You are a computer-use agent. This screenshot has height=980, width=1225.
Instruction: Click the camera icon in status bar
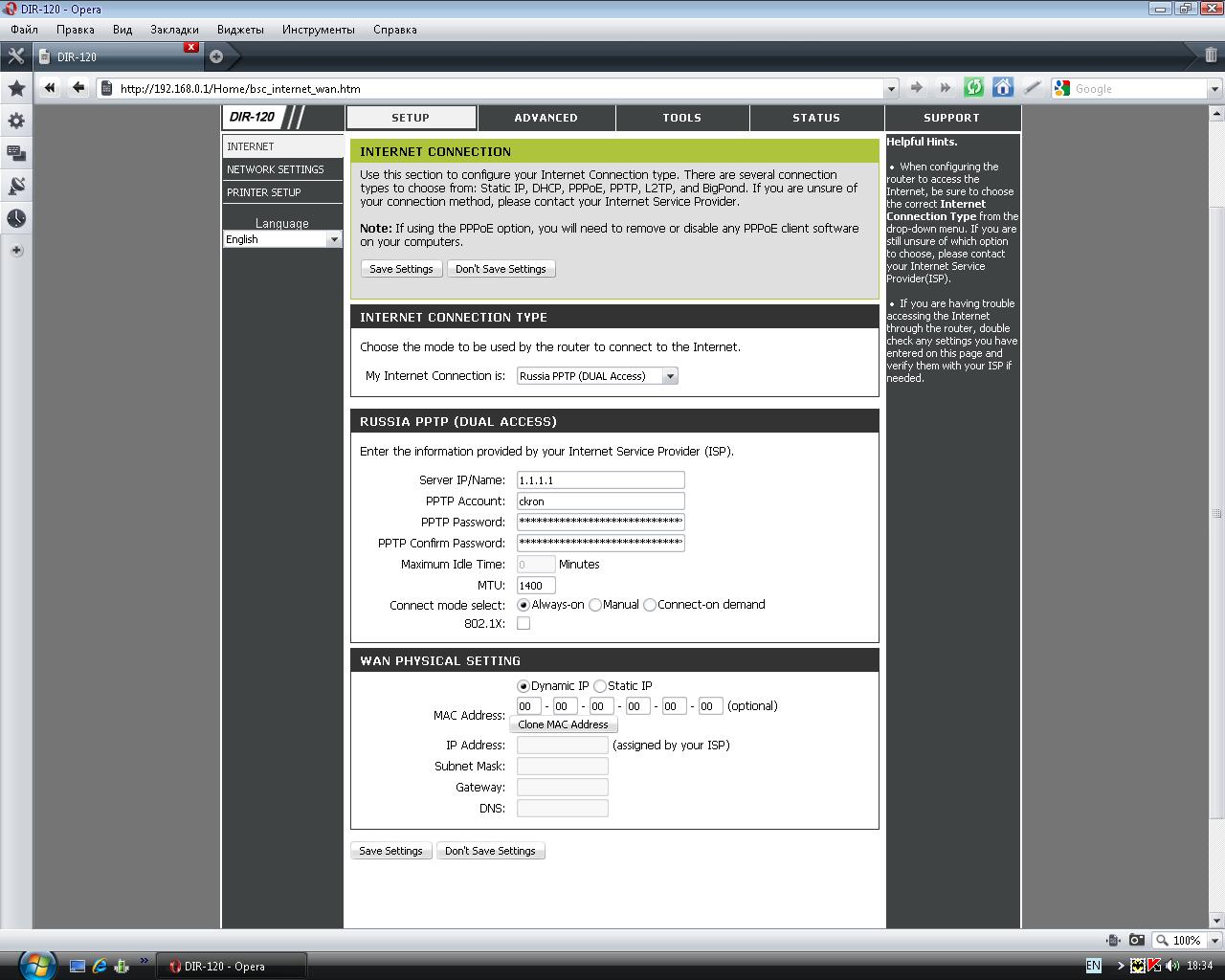(x=1136, y=940)
